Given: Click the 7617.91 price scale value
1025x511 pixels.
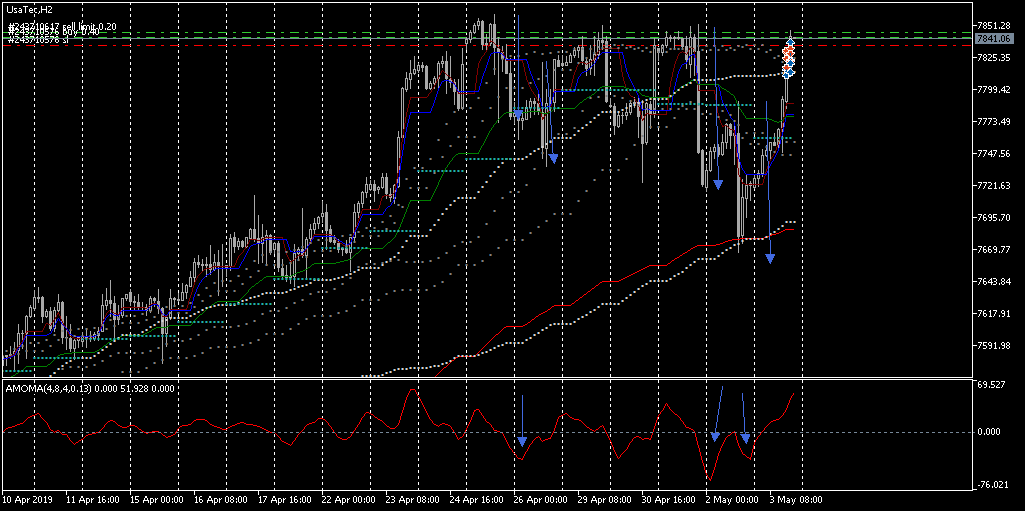Looking at the screenshot, I should pyautogui.click(x=994, y=313).
